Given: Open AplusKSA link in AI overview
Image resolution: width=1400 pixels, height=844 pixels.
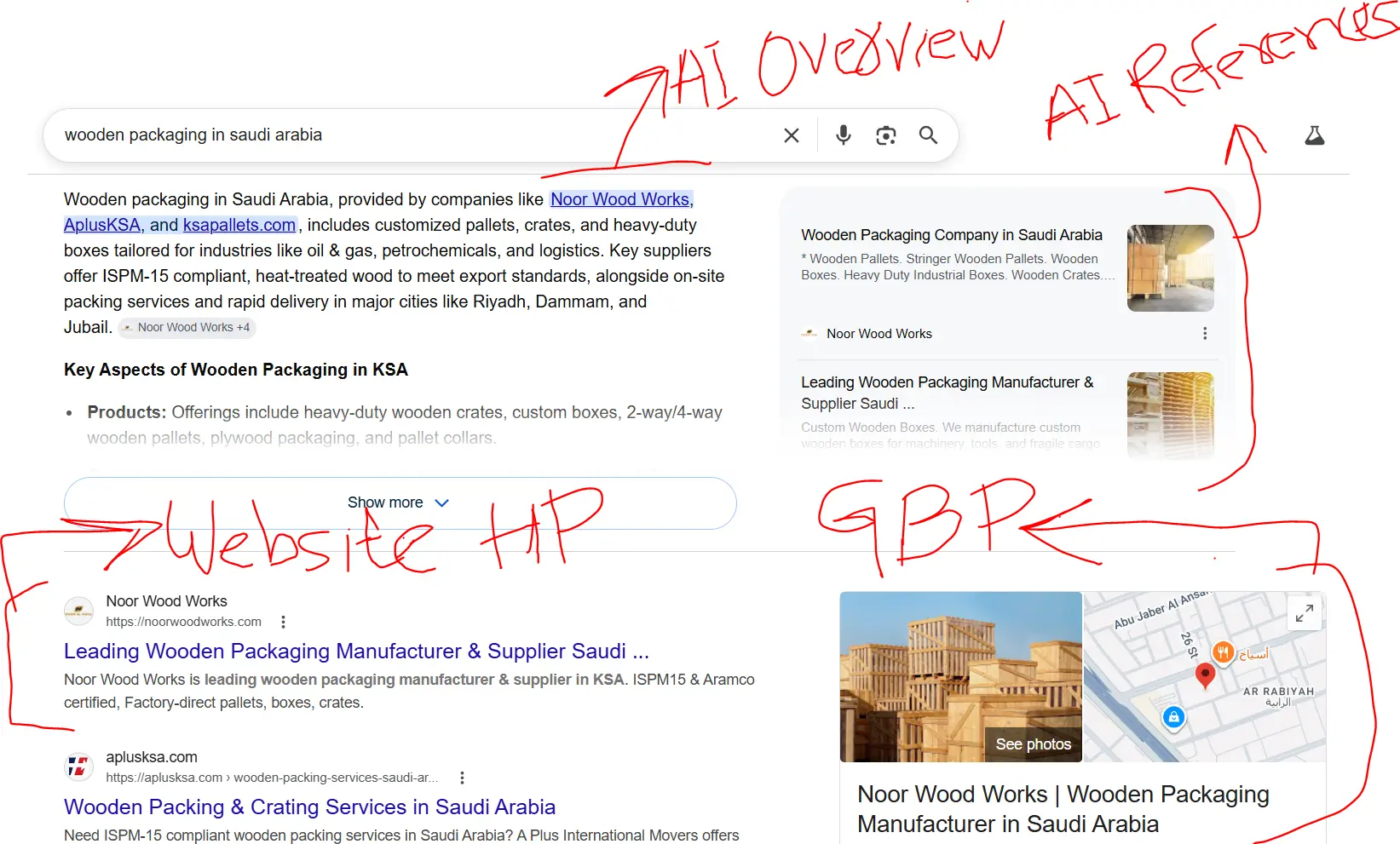Looking at the screenshot, I should pyautogui.click(x=102, y=225).
